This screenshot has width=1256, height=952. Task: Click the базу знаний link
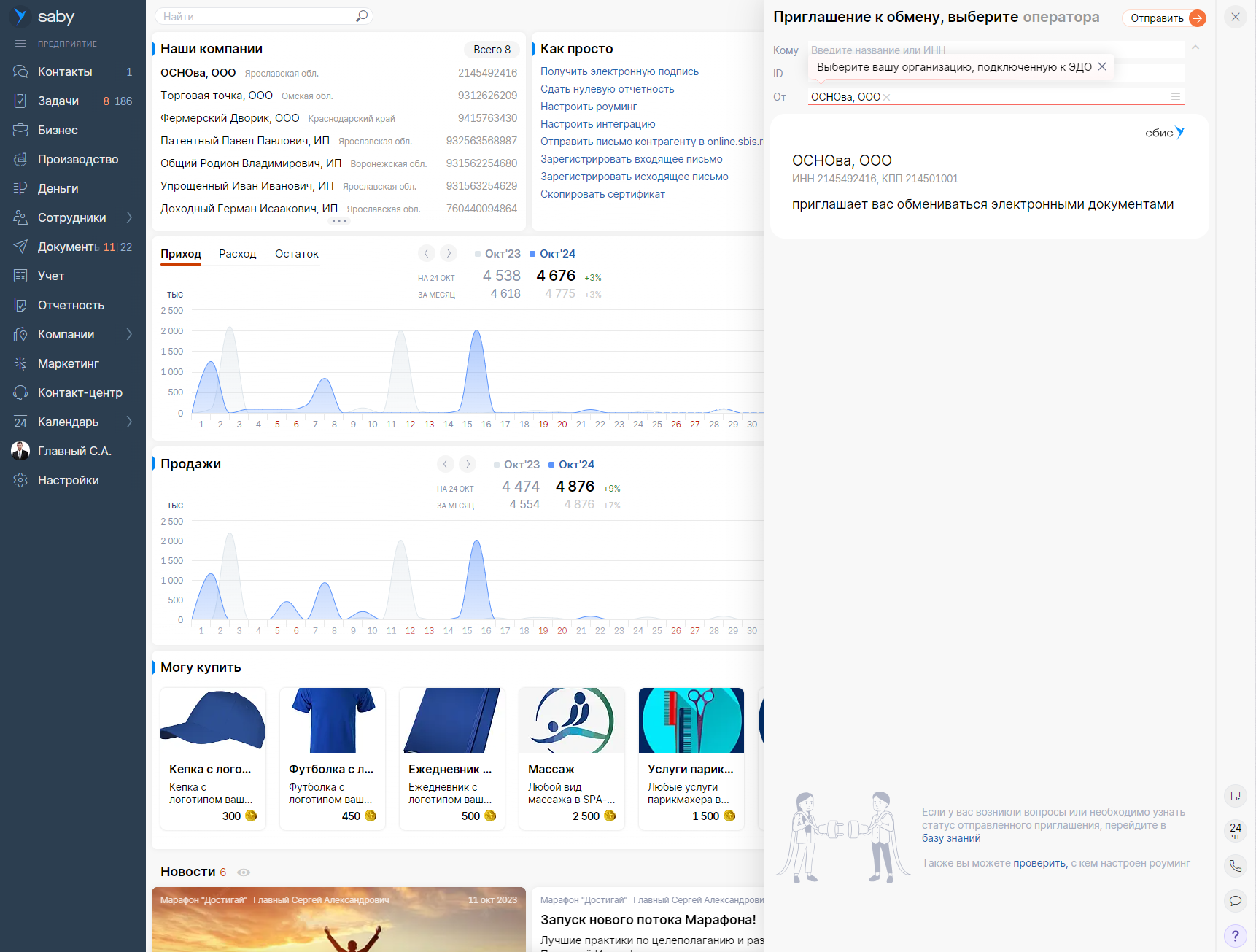click(x=950, y=838)
